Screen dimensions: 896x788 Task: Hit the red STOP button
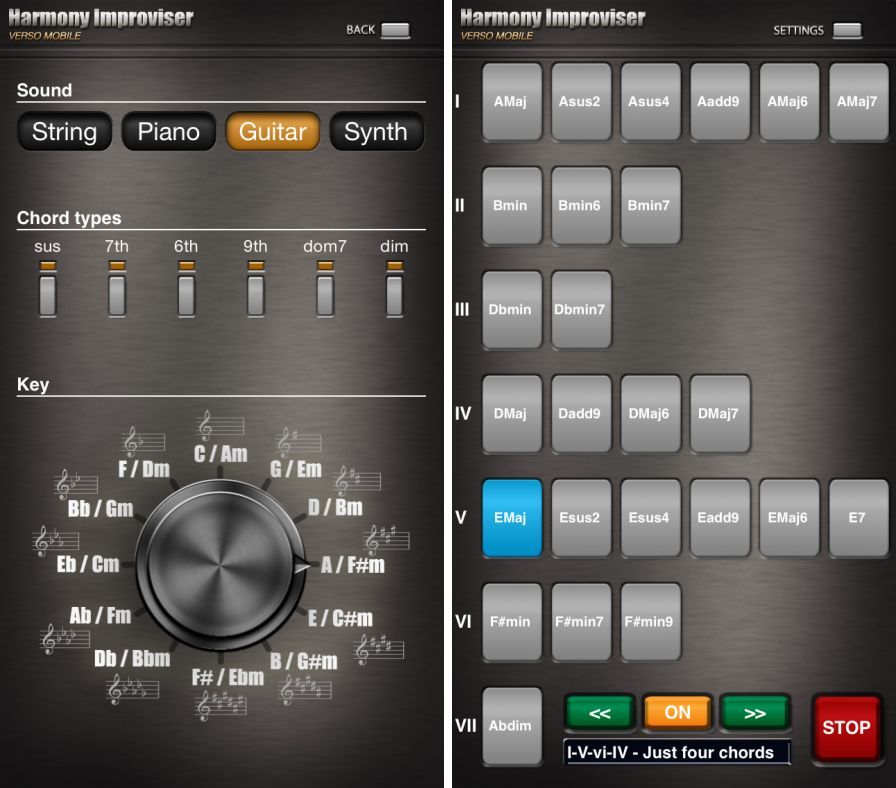point(846,728)
